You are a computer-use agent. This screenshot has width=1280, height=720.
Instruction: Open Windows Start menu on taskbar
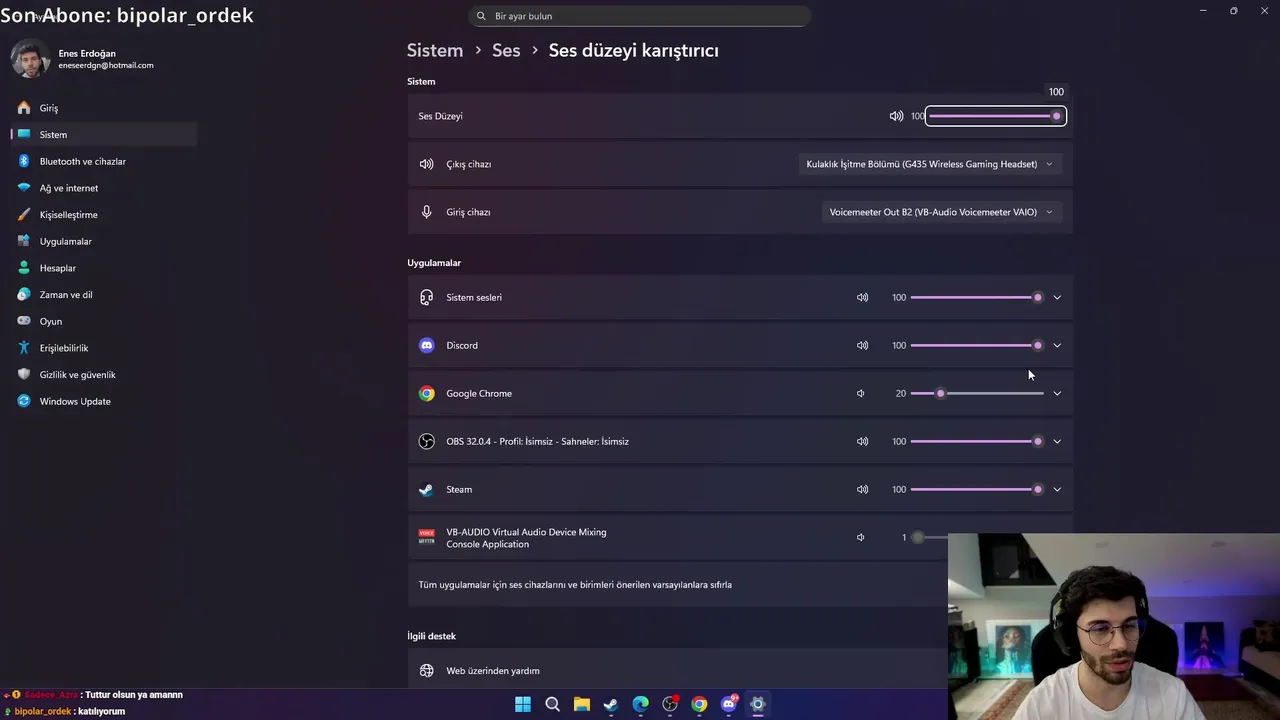[523, 704]
